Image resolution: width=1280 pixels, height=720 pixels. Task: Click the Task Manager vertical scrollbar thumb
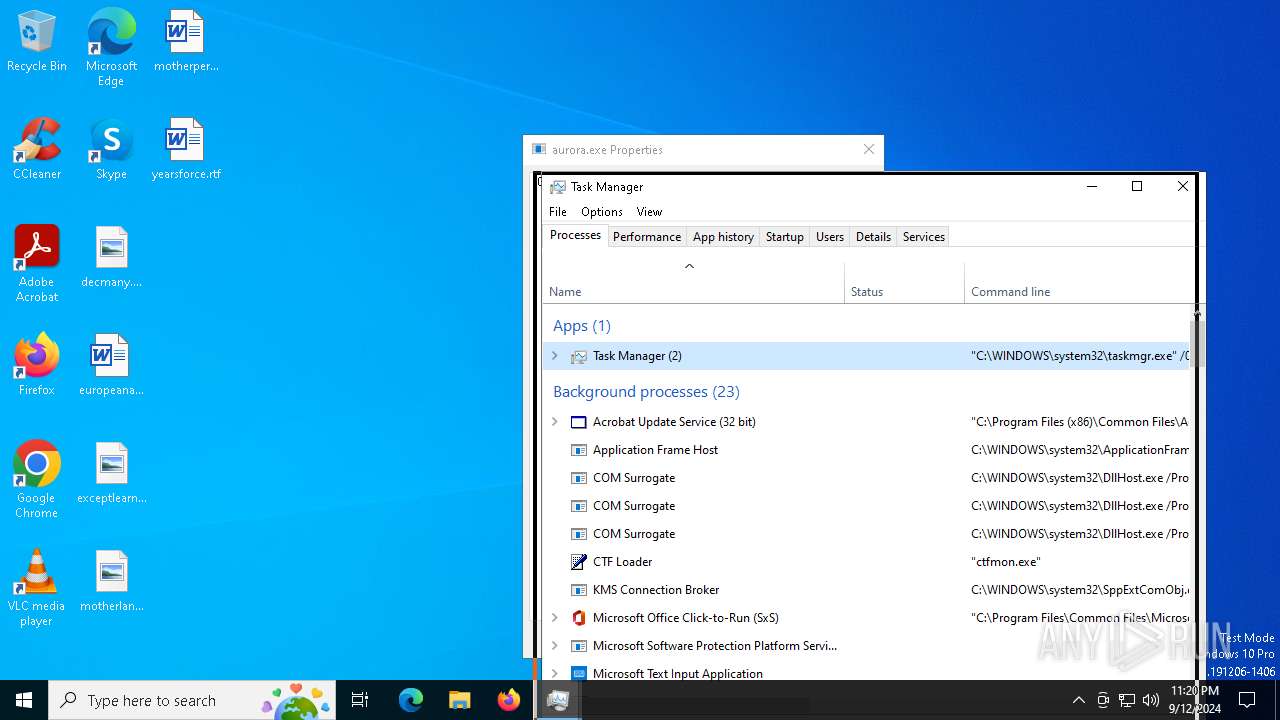tap(1197, 343)
